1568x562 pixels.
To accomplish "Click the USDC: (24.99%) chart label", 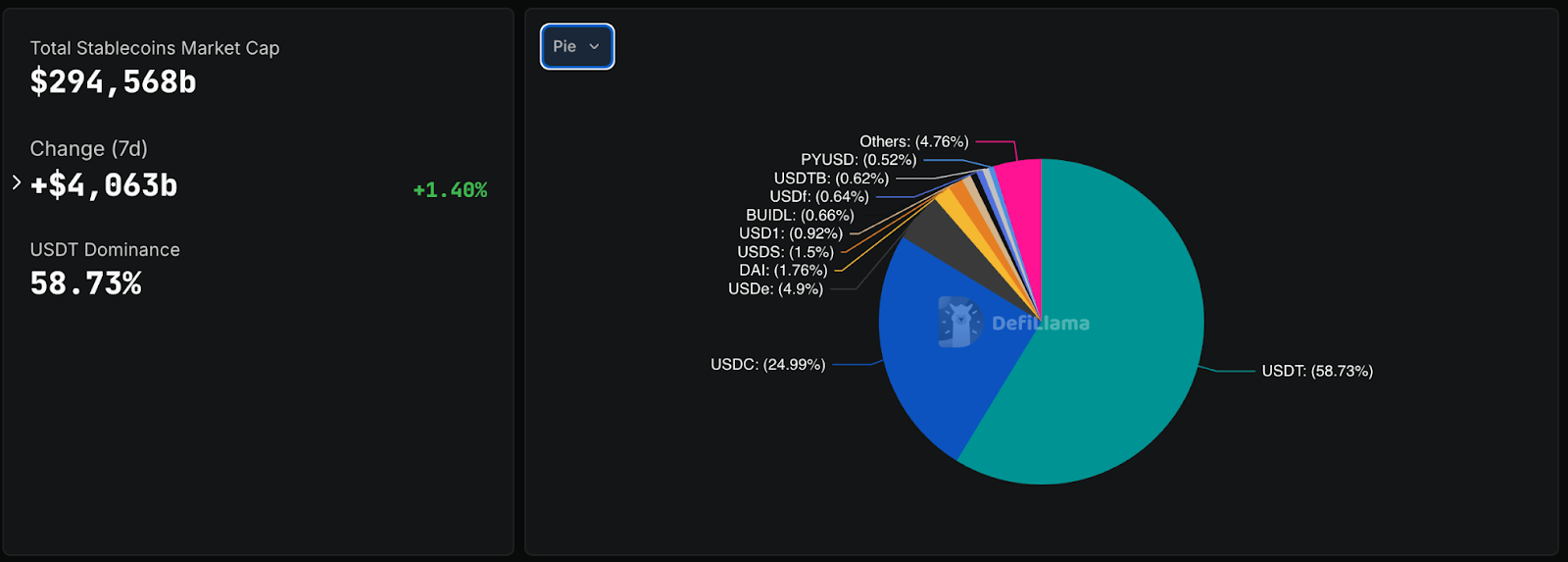I will point(767,364).
